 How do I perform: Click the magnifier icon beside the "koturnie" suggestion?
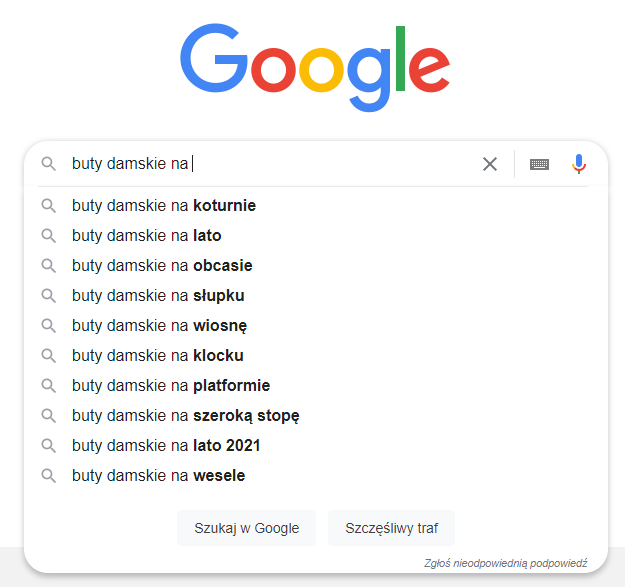tap(48, 206)
